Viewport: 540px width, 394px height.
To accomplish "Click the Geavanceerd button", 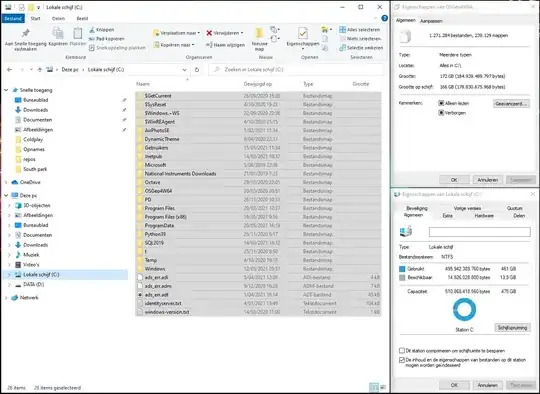I will (x=511, y=103).
